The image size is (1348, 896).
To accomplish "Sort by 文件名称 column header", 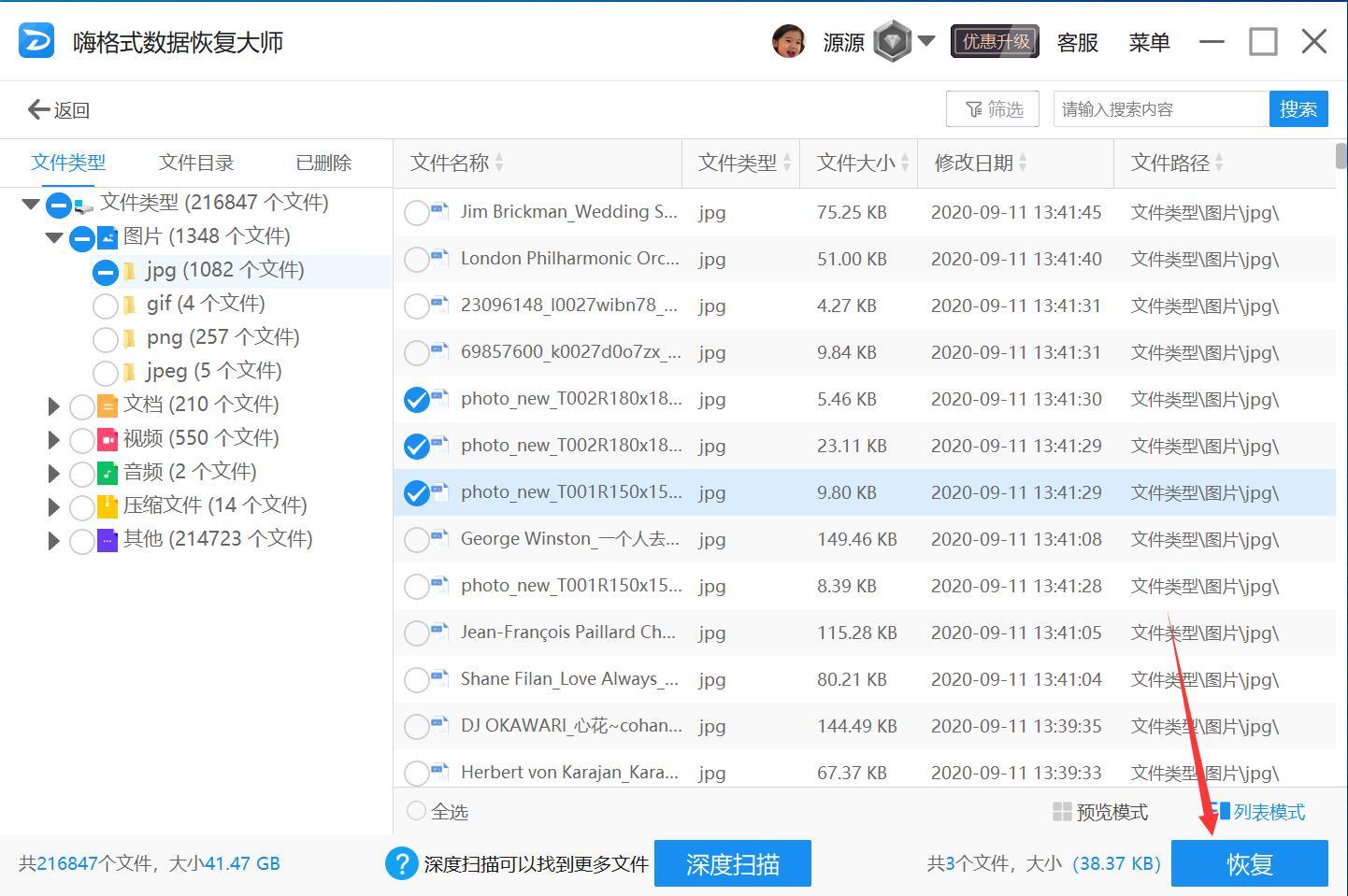I will (538, 164).
